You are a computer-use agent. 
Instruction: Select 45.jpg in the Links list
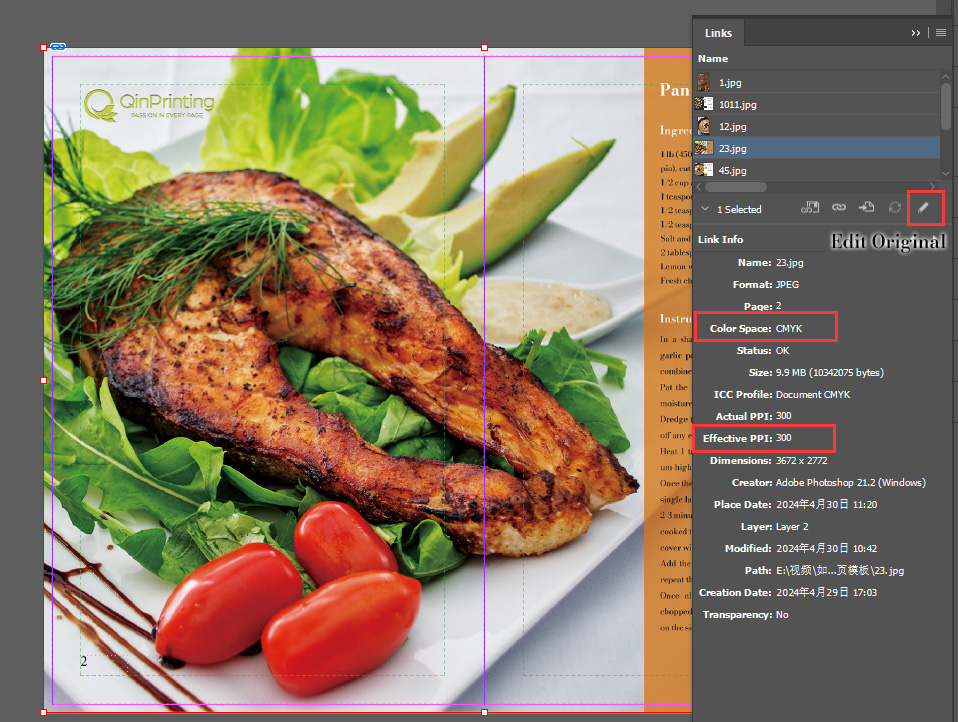(817, 170)
